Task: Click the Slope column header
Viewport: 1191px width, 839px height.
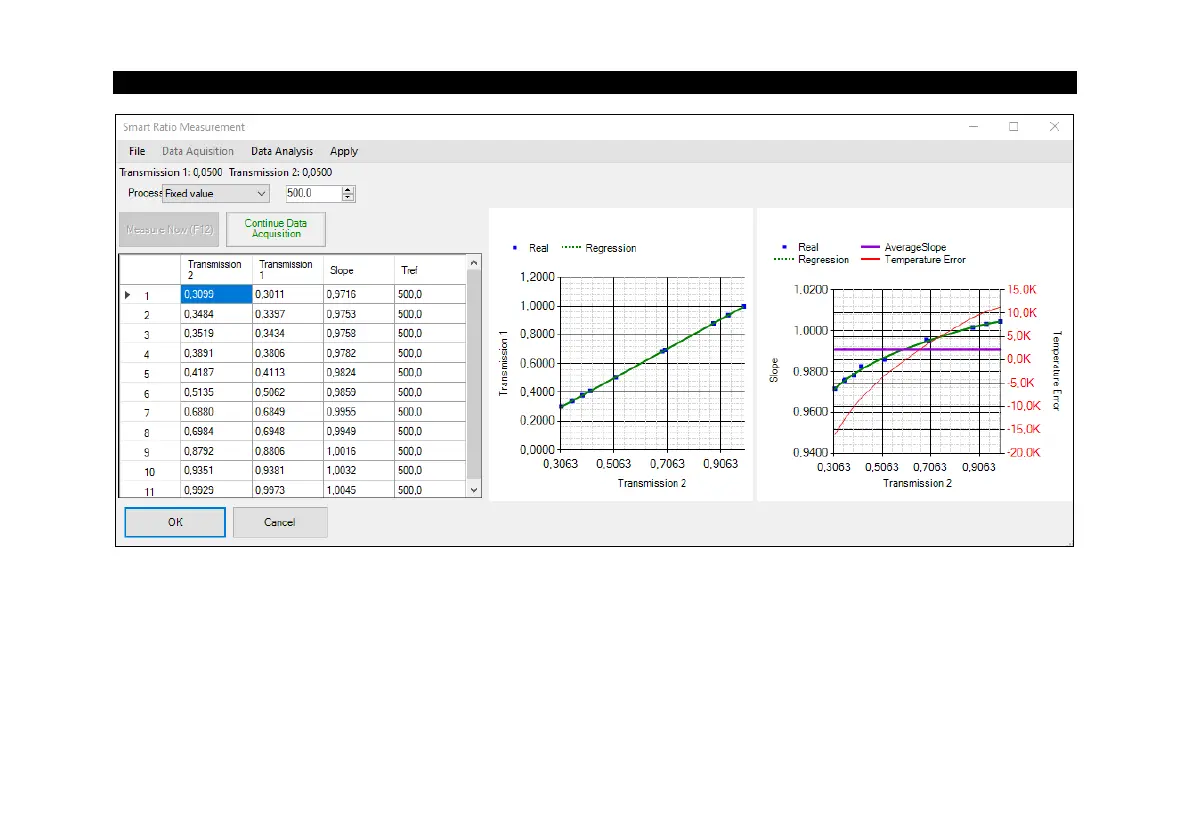Action: 359,270
